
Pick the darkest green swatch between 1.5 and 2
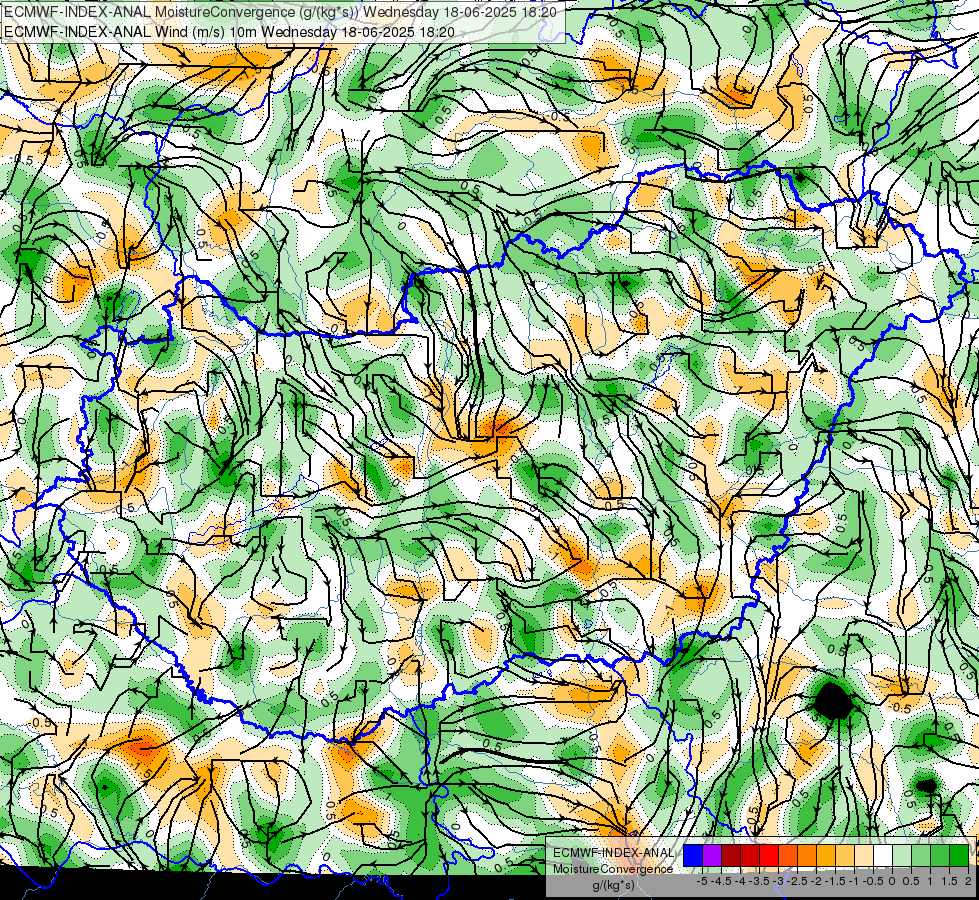point(959,856)
